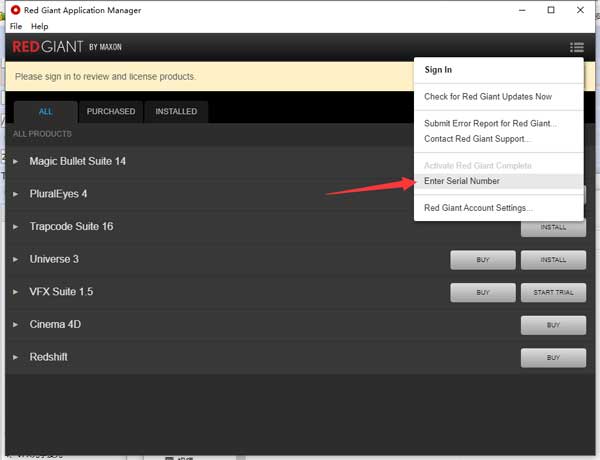
Task: Click the Red Giant by Maxon logo
Action: pyautogui.click(x=69, y=47)
